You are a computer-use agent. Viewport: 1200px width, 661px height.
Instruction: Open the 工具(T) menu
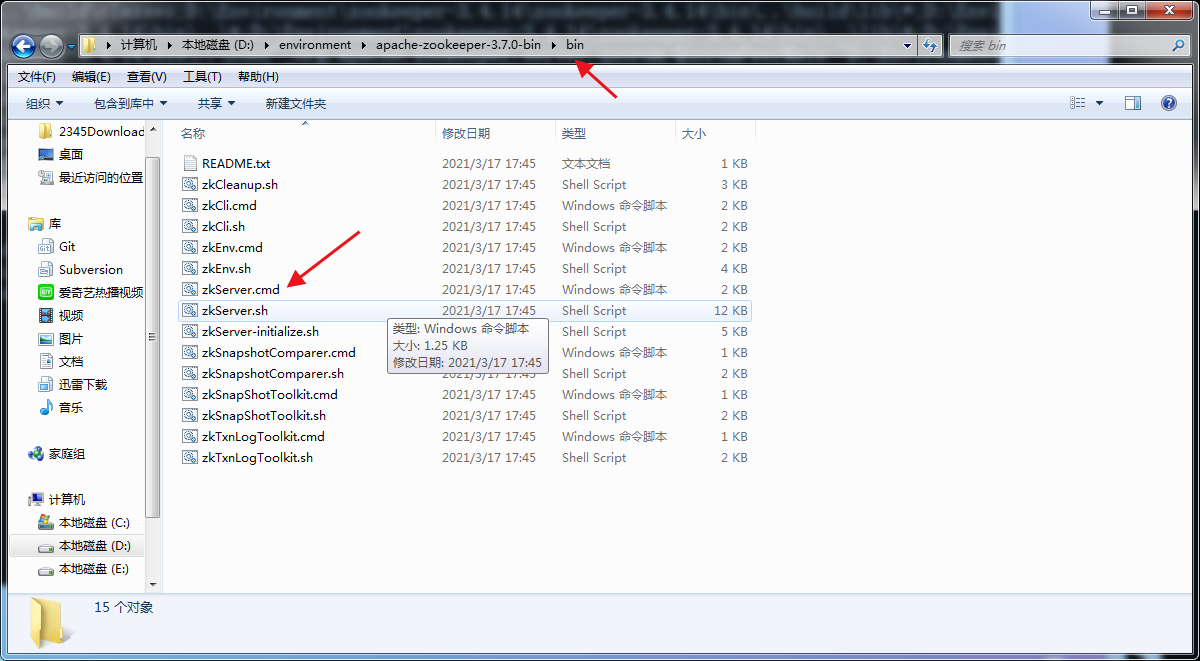coord(202,77)
